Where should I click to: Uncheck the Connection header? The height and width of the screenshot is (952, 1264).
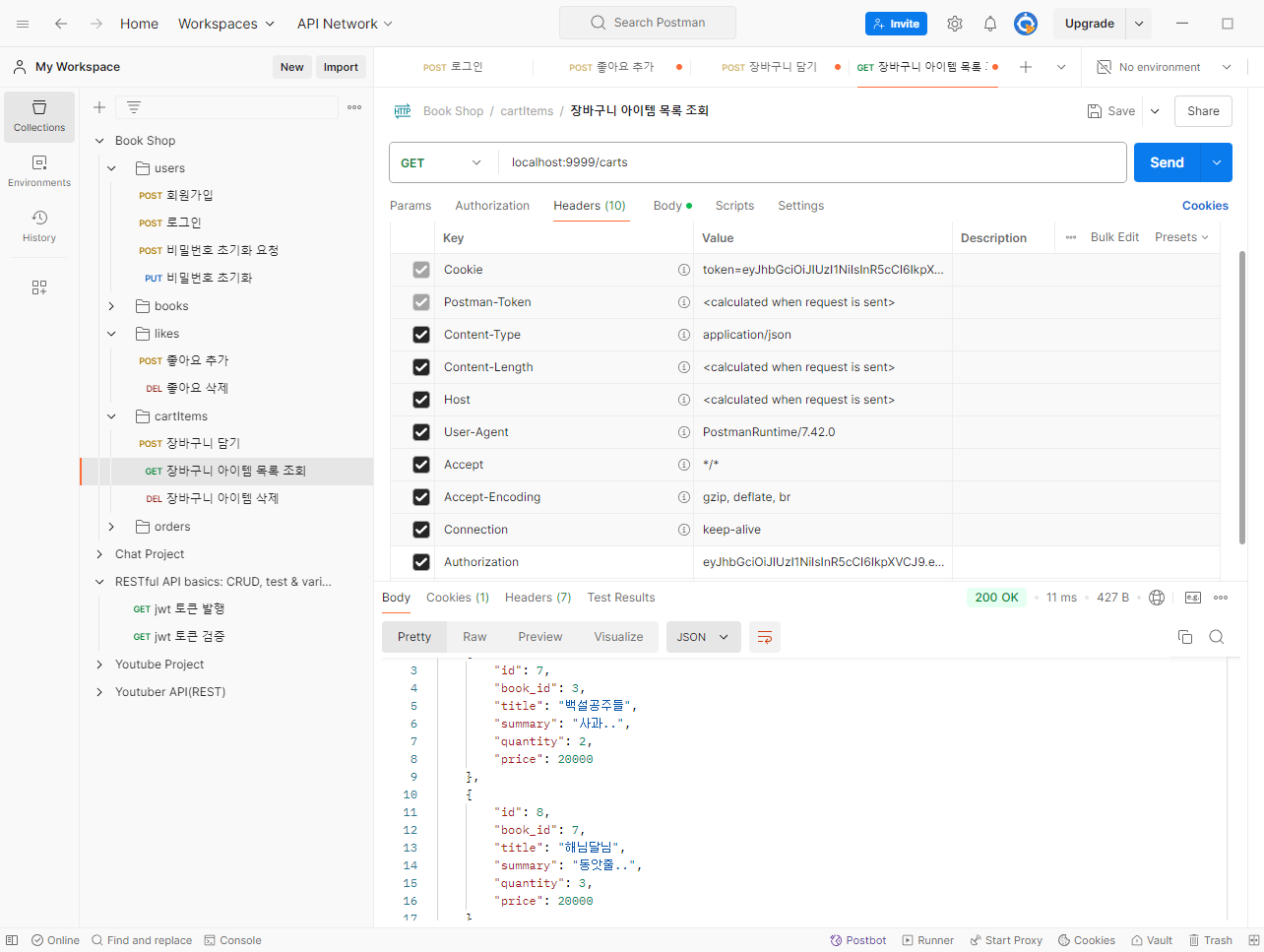(421, 530)
